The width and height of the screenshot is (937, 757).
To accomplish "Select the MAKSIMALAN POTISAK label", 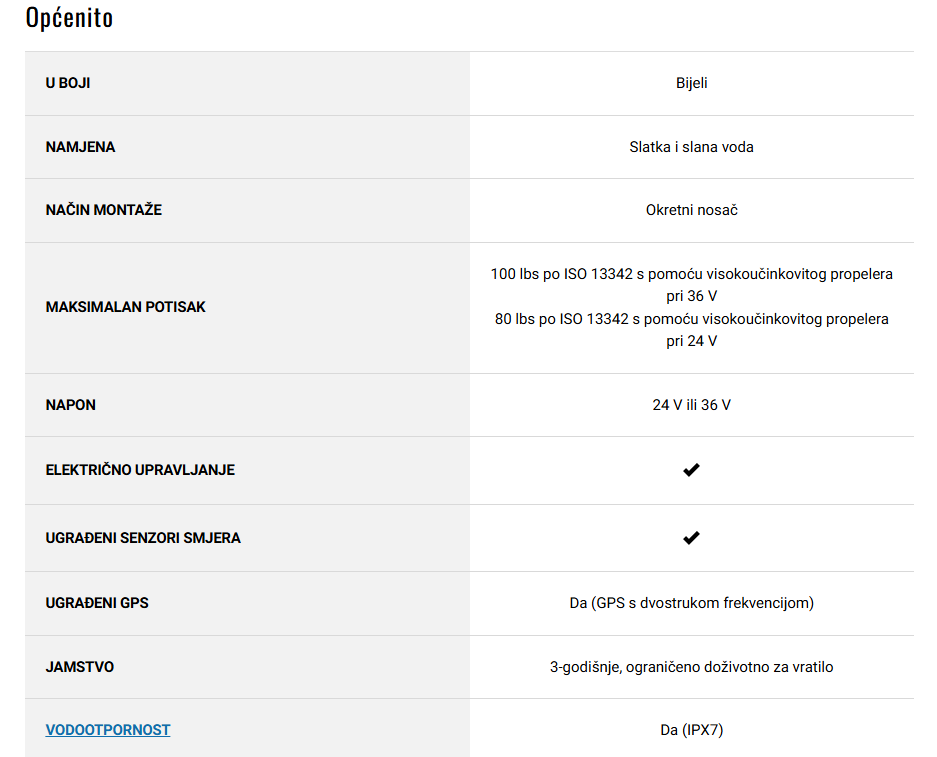I will [x=125, y=307].
